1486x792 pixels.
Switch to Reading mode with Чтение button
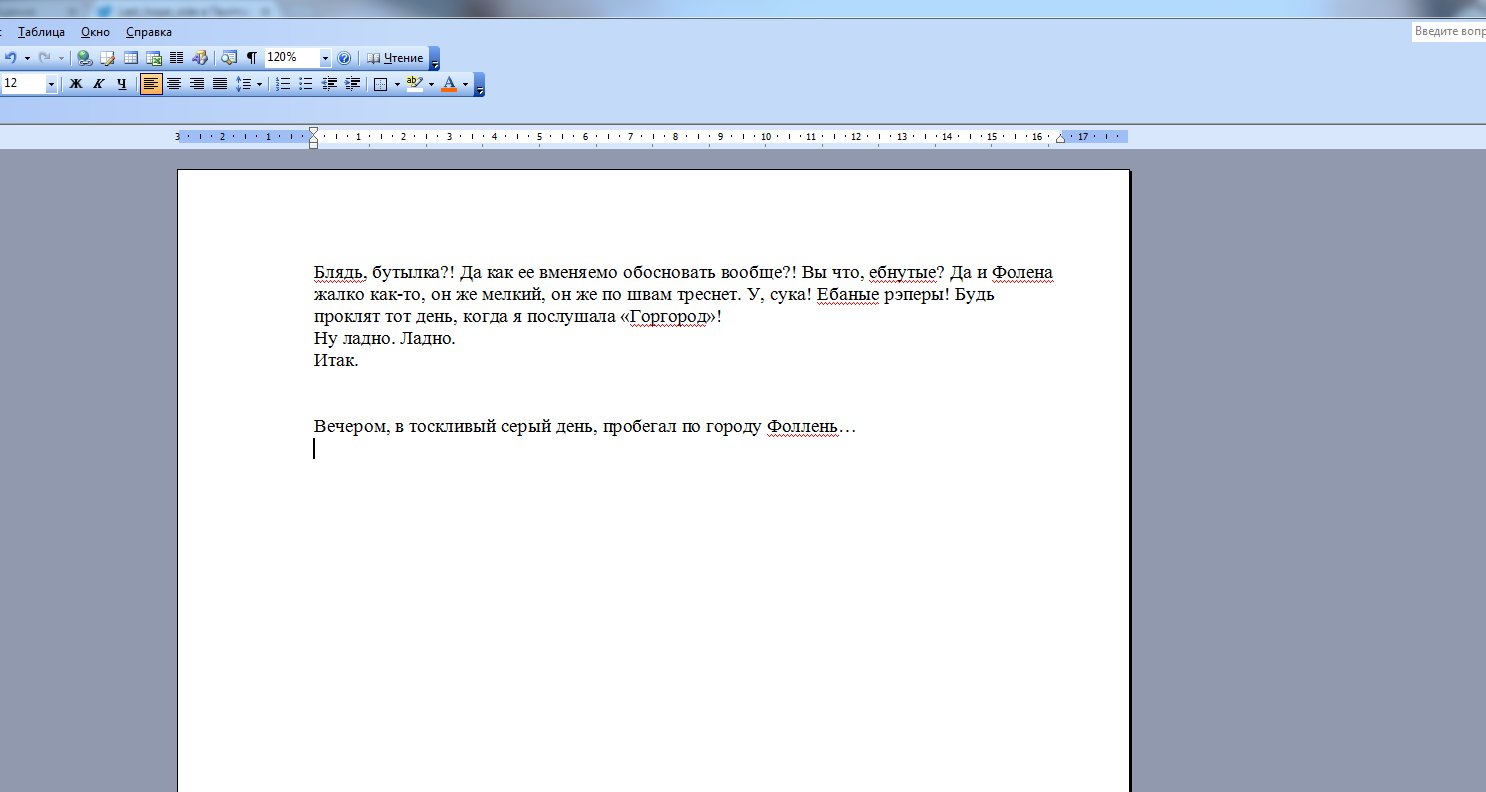tap(395, 58)
